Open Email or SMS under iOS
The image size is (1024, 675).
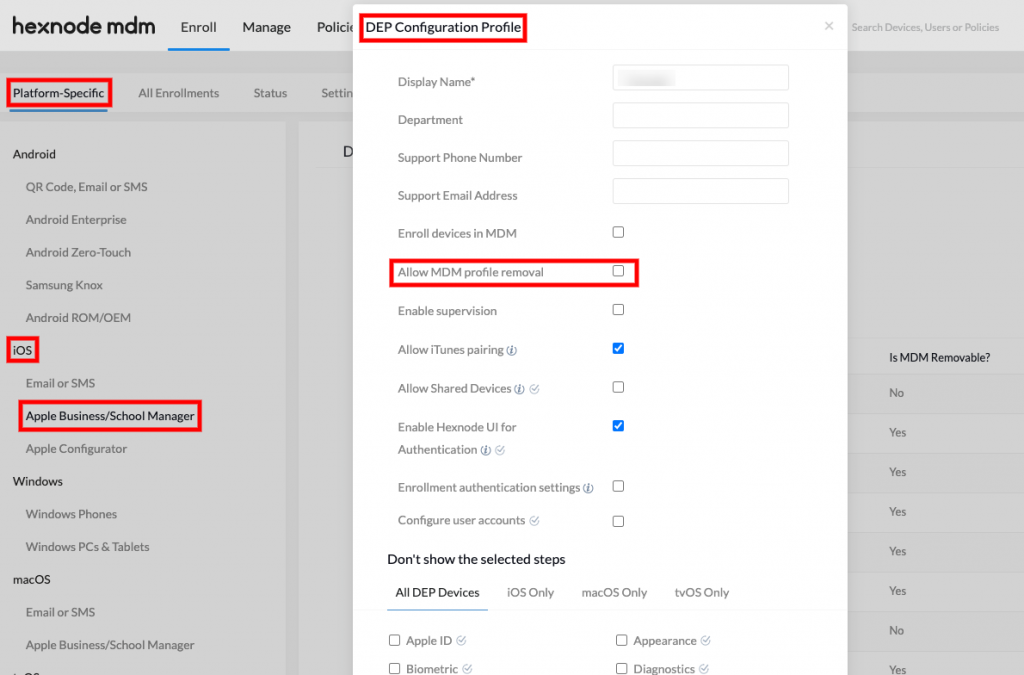click(x=60, y=383)
